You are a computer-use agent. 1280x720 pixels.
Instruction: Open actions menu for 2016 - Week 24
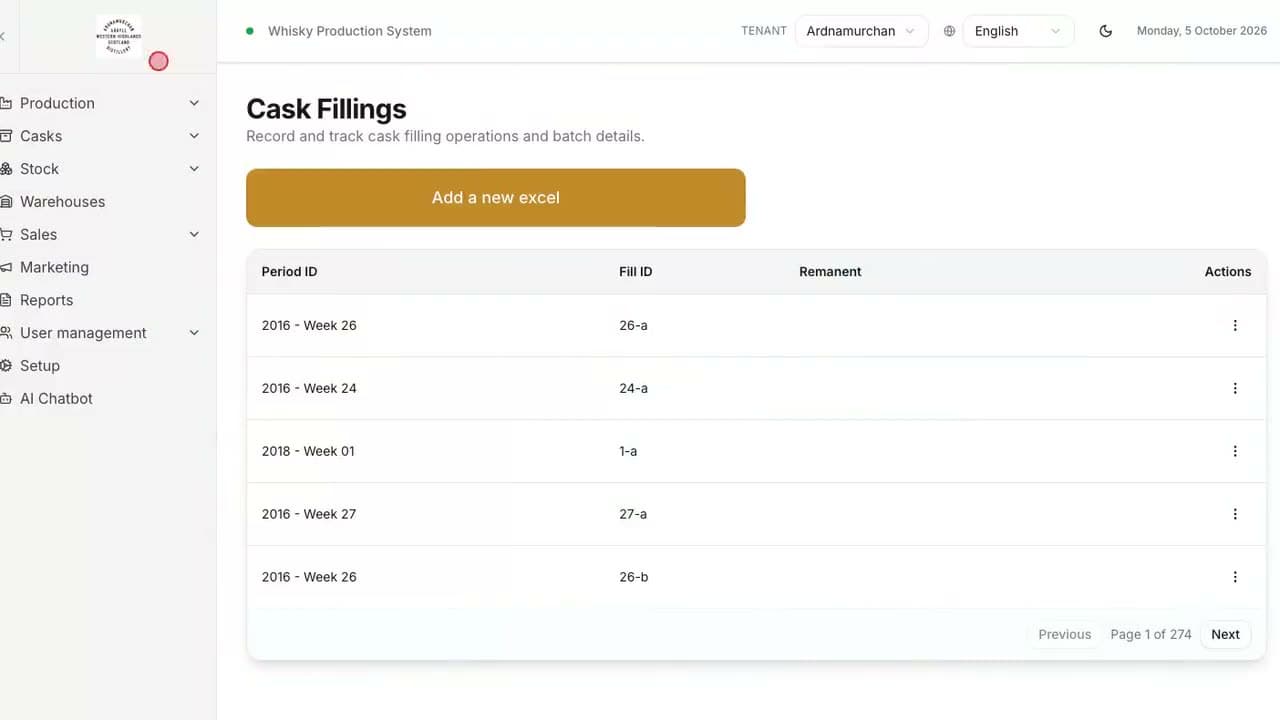pos(1235,388)
